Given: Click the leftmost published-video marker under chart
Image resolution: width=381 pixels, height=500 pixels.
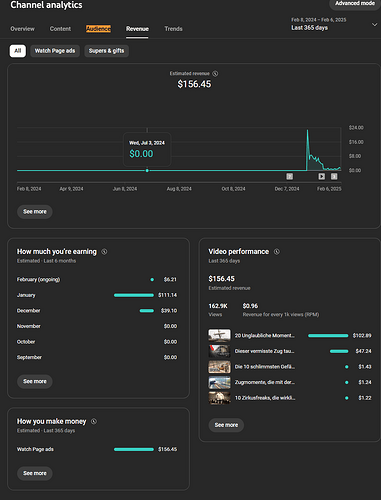Looking at the screenshot, I should [290, 176].
